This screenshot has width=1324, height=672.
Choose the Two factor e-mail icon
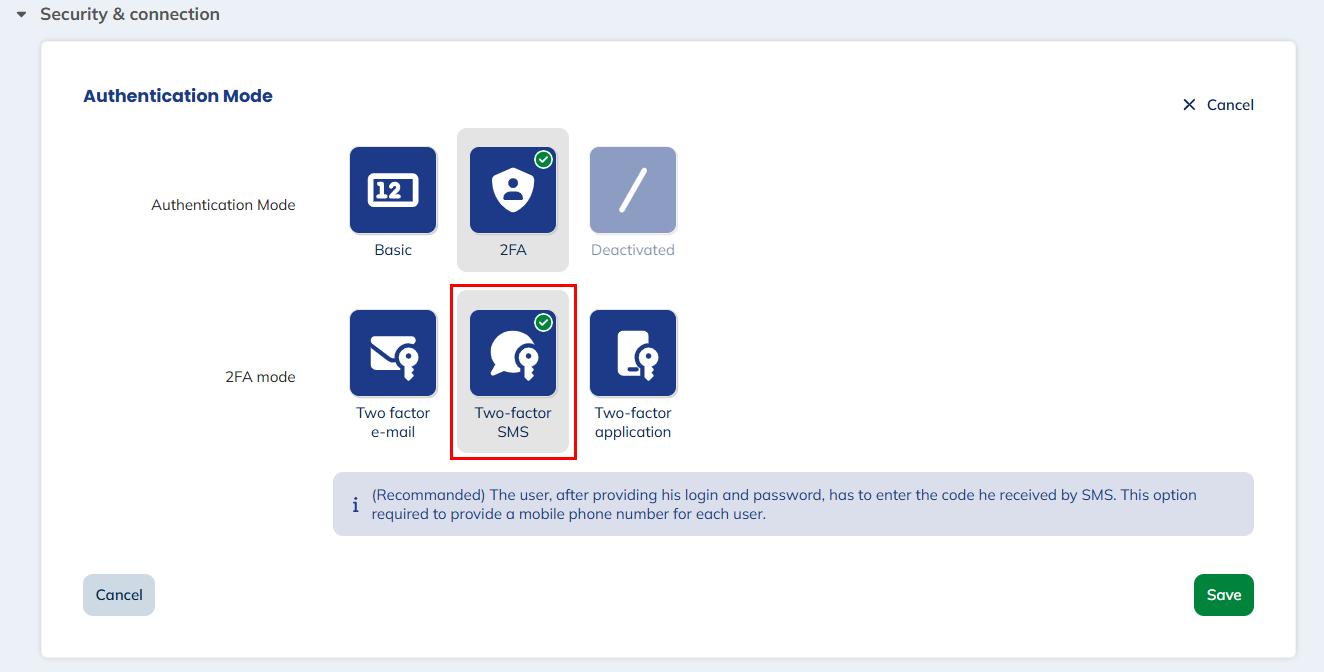393,353
